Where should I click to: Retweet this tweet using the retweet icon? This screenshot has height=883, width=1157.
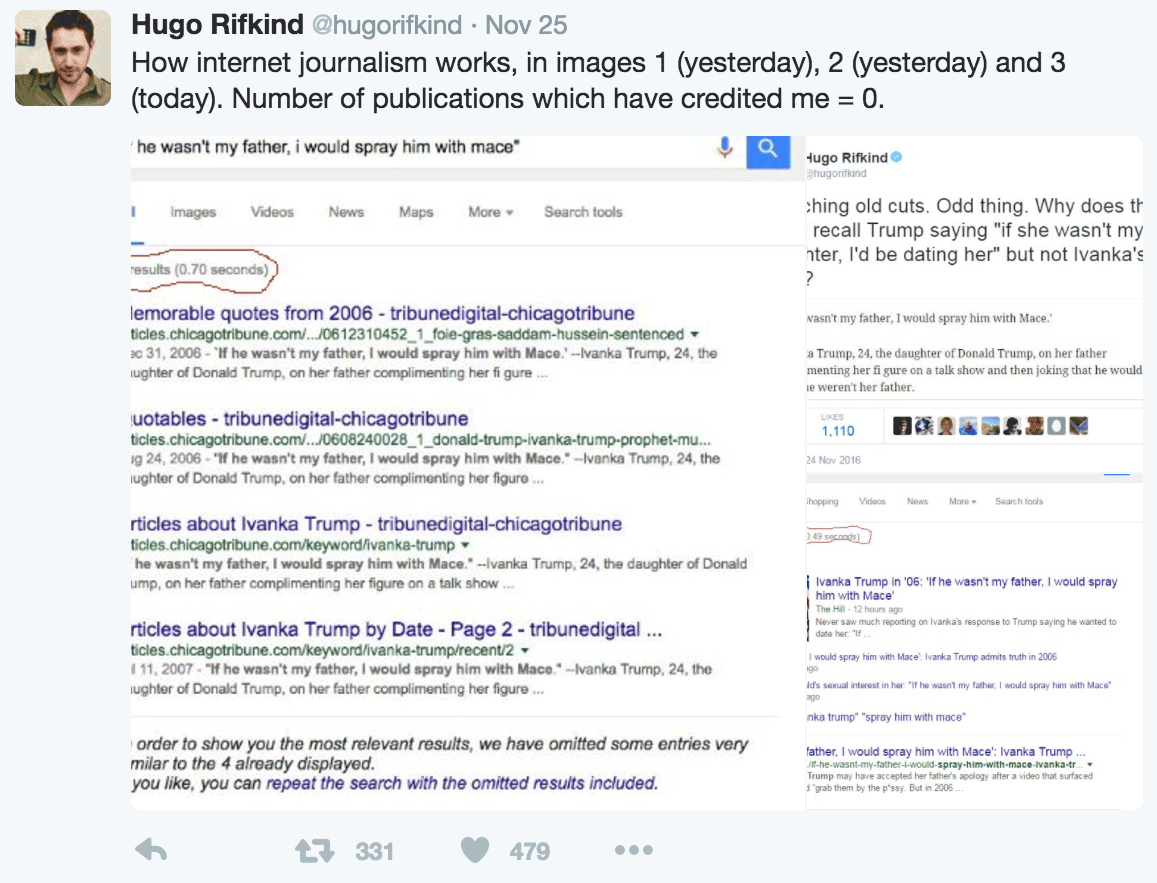315,851
